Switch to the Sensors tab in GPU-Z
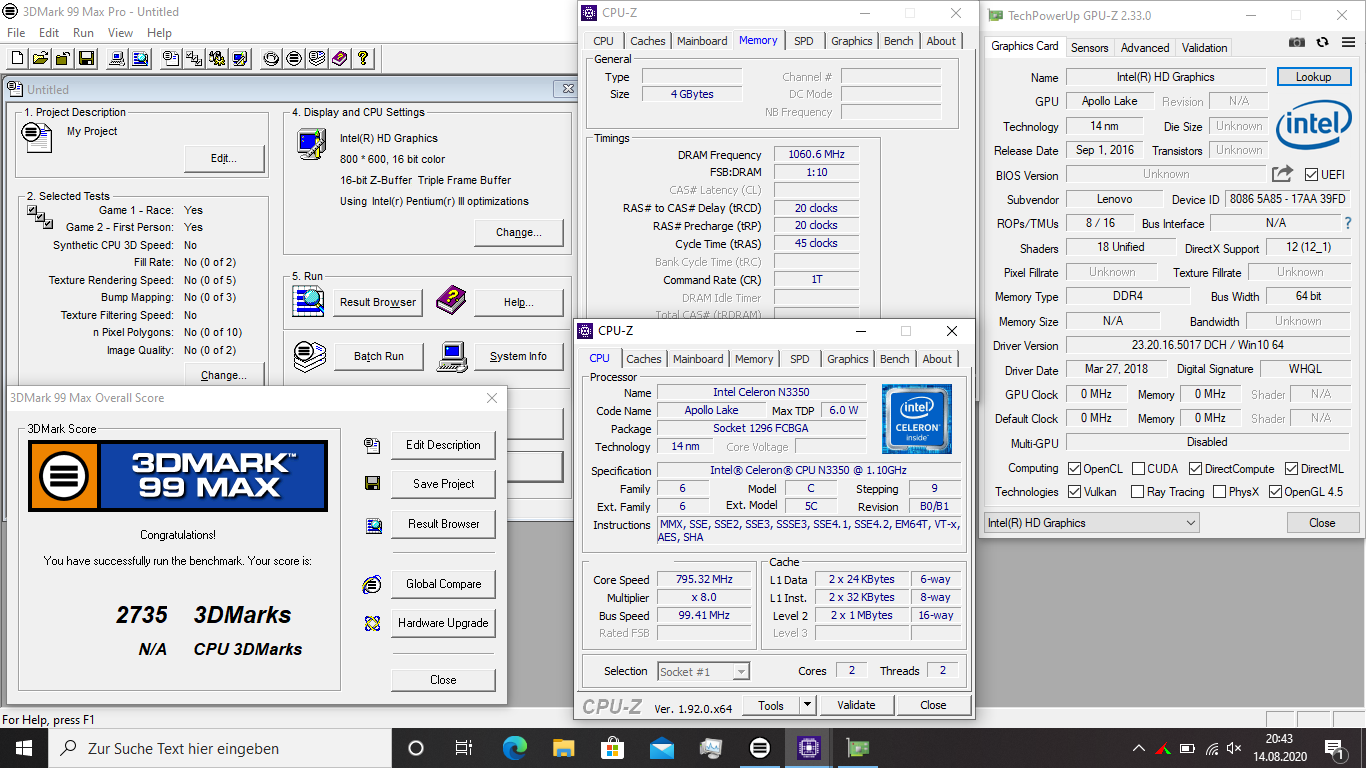Image resolution: width=1366 pixels, height=768 pixels. pyautogui.click(x=1089, y=48)
